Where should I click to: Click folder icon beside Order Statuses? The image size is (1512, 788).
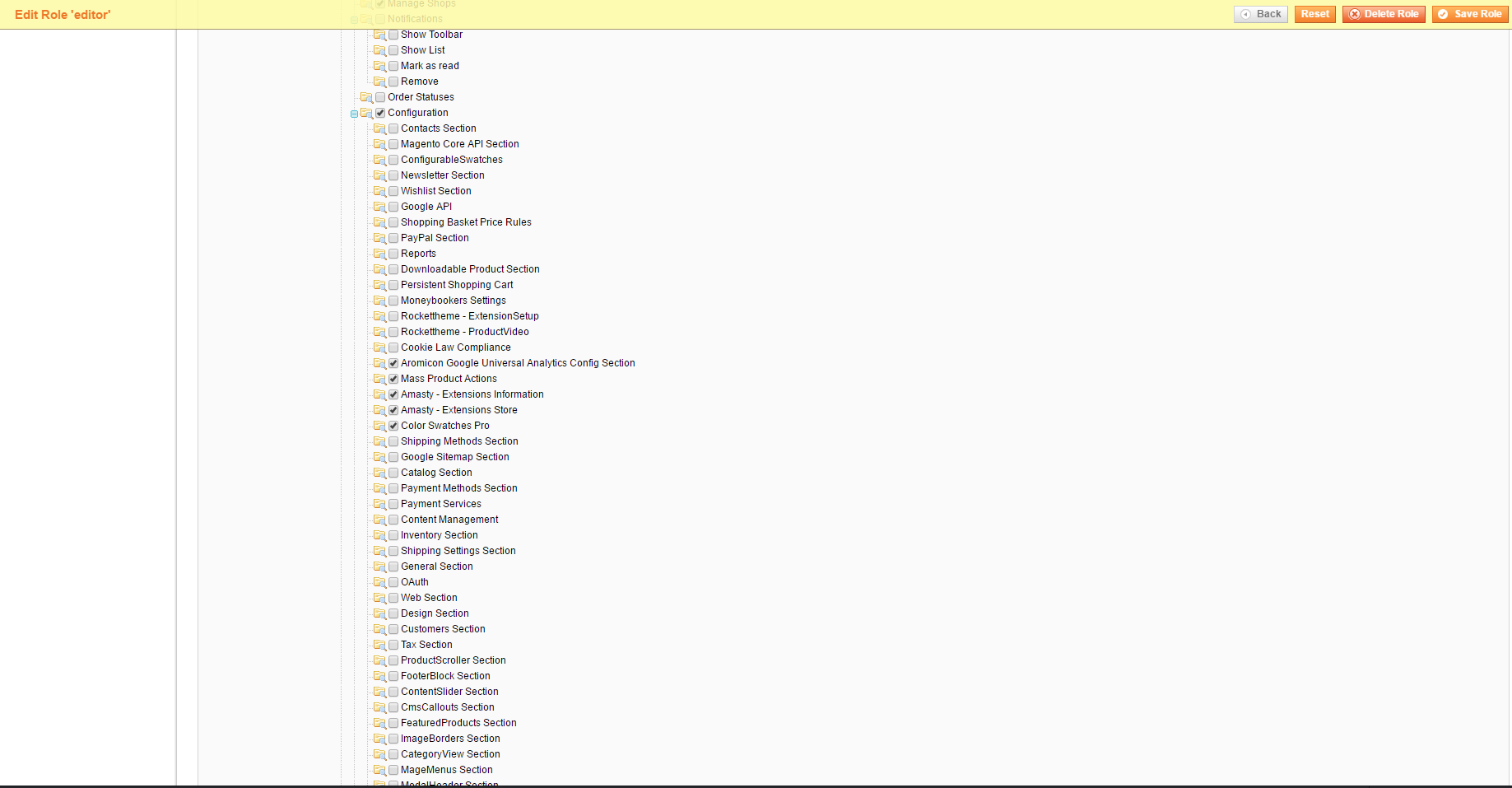point(366,97)
